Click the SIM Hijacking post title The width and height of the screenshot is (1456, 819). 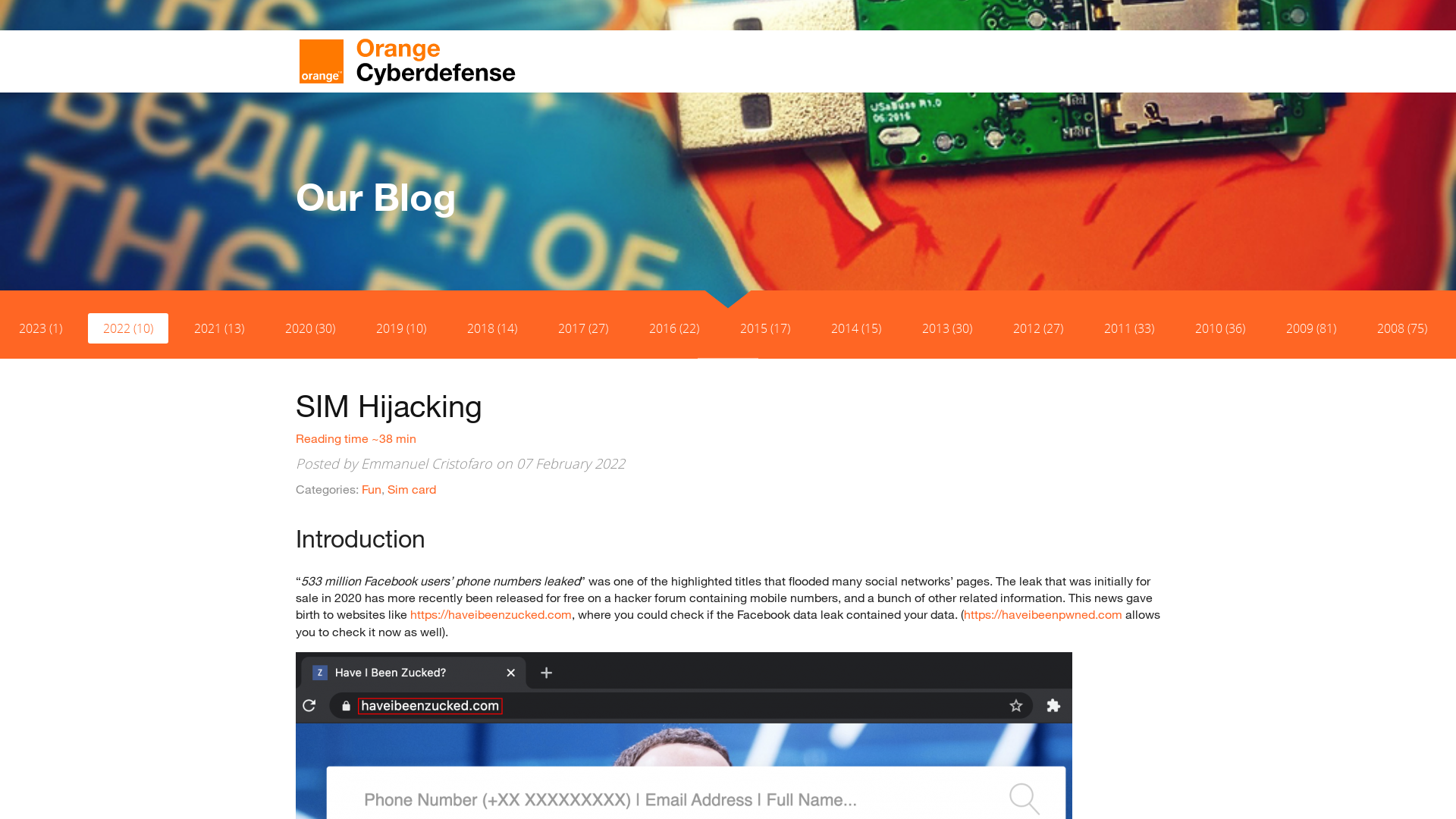pos(388,407)
